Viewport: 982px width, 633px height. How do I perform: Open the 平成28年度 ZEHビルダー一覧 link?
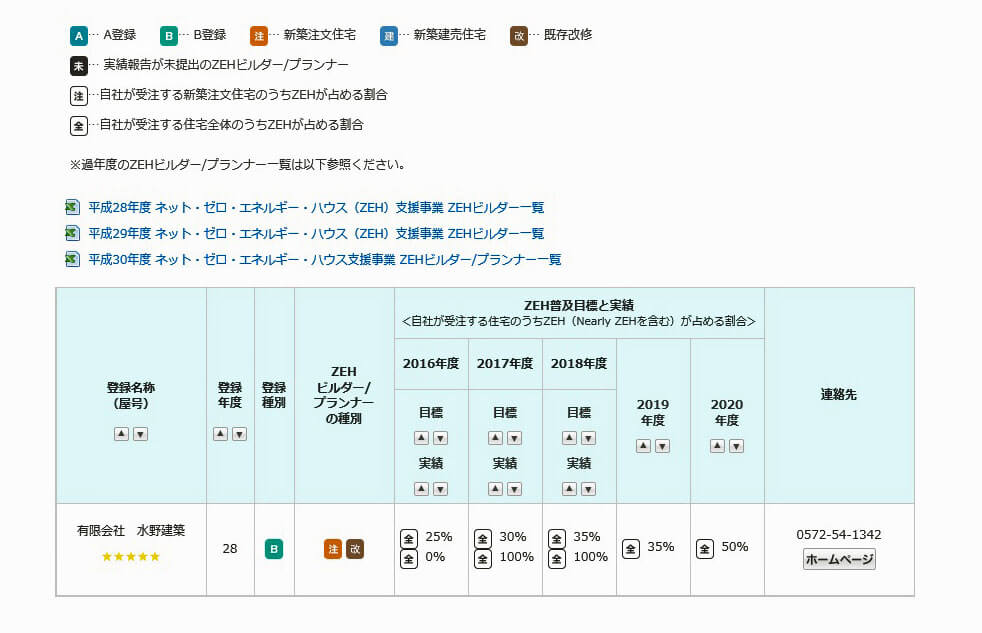tap(316, 208)
